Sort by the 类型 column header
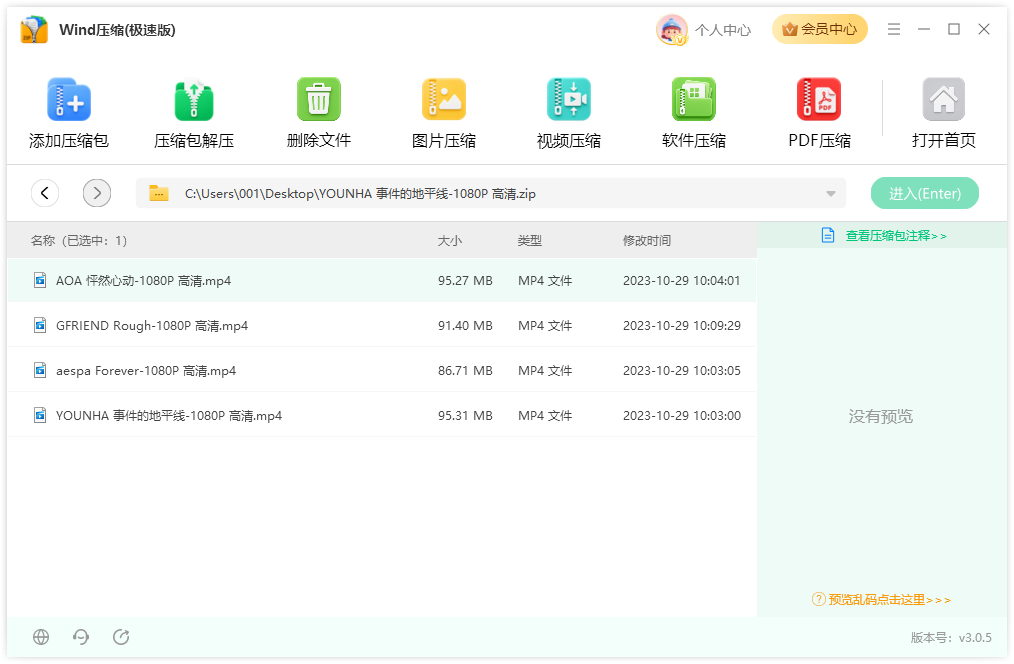 pos(530,241)
